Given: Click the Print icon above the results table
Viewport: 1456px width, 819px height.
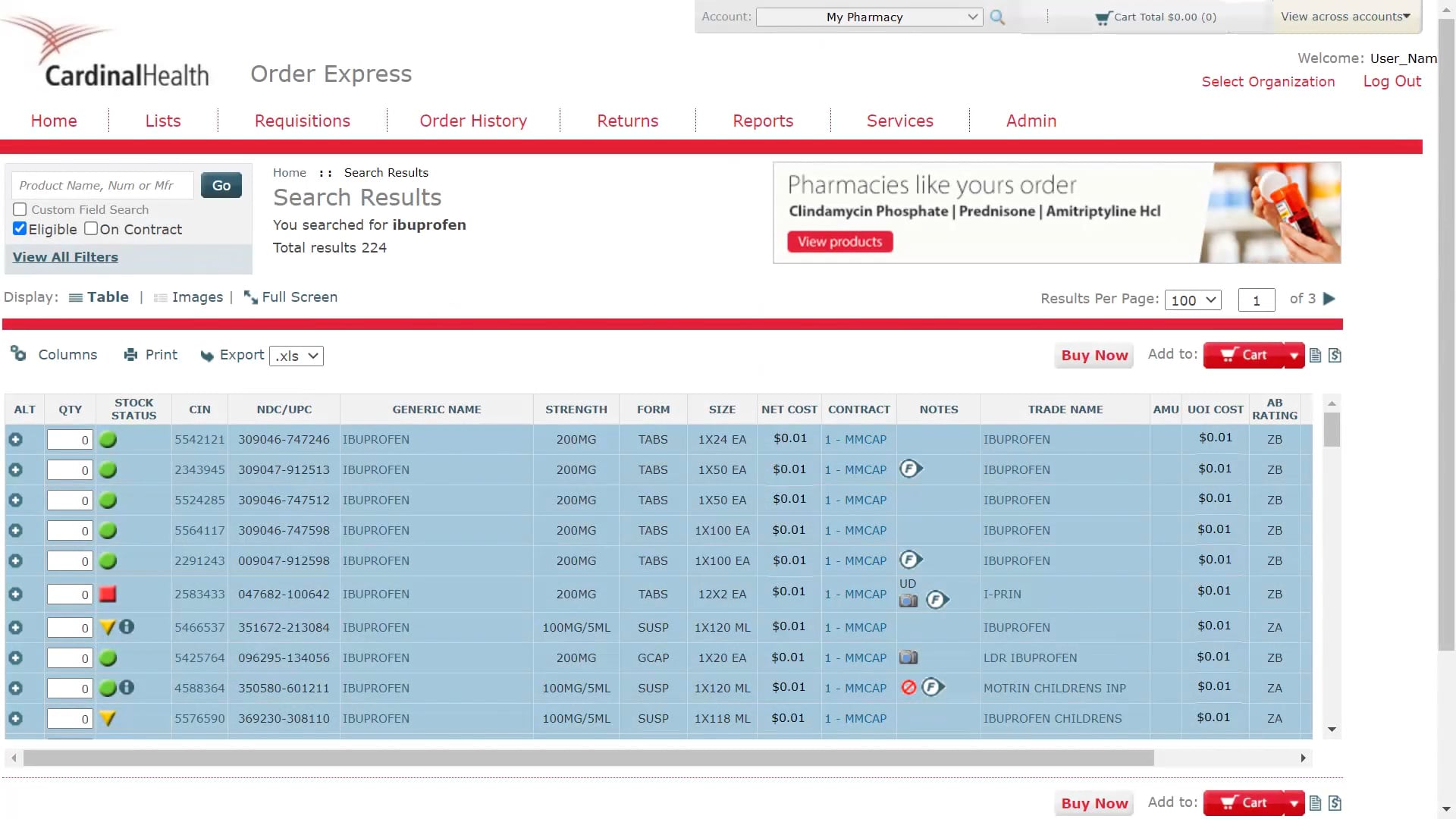Looking at the screenshot, I should pyautogui.click(x=129, y=354).
